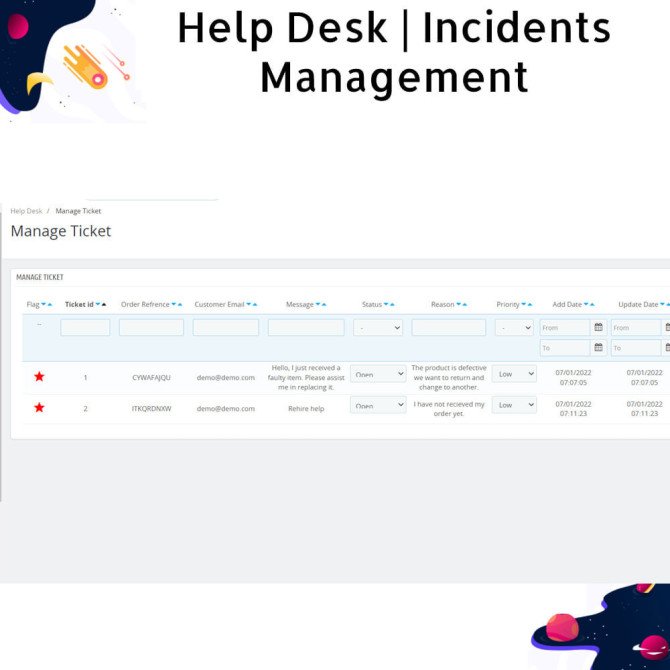Sort Status column ascending
Viewport: 670px width, 670px height.
pos(392,304)
